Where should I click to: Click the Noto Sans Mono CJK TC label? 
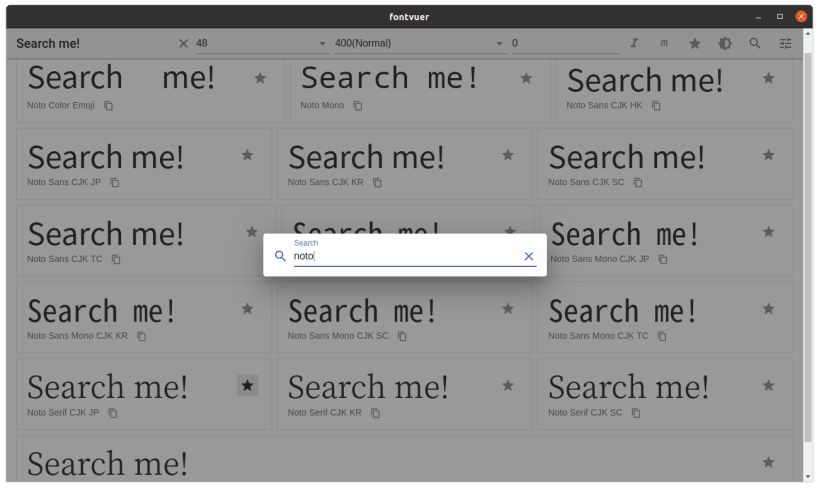tap(598, 335)
